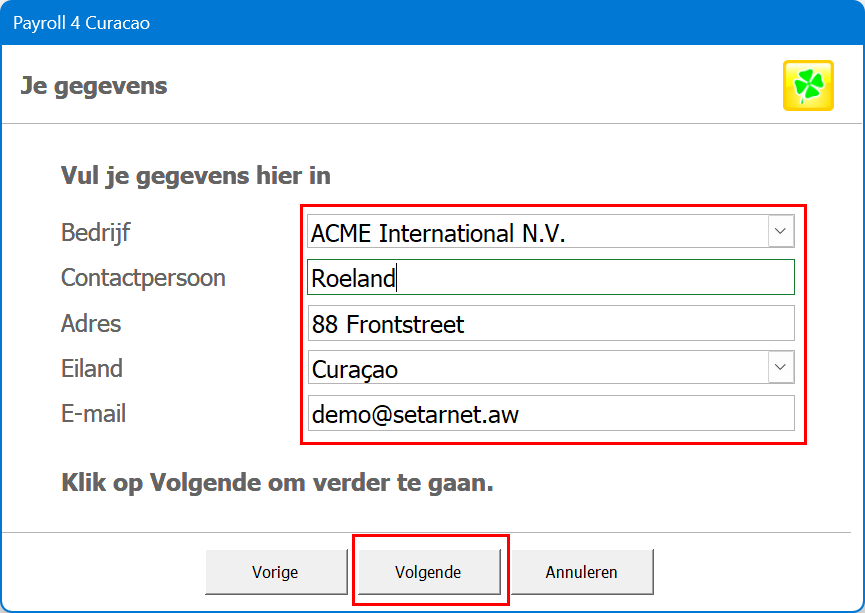Expand the Bedrijf dropdown arrow
The width and height of the screenshot is (865, 613).
[x=780, y=232]
